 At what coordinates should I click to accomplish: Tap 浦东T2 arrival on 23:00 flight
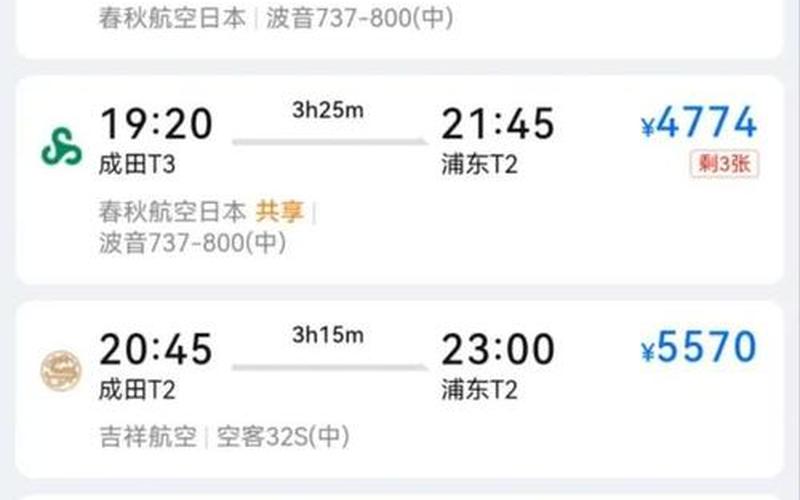pyautogui.click(x=480, y=390)
